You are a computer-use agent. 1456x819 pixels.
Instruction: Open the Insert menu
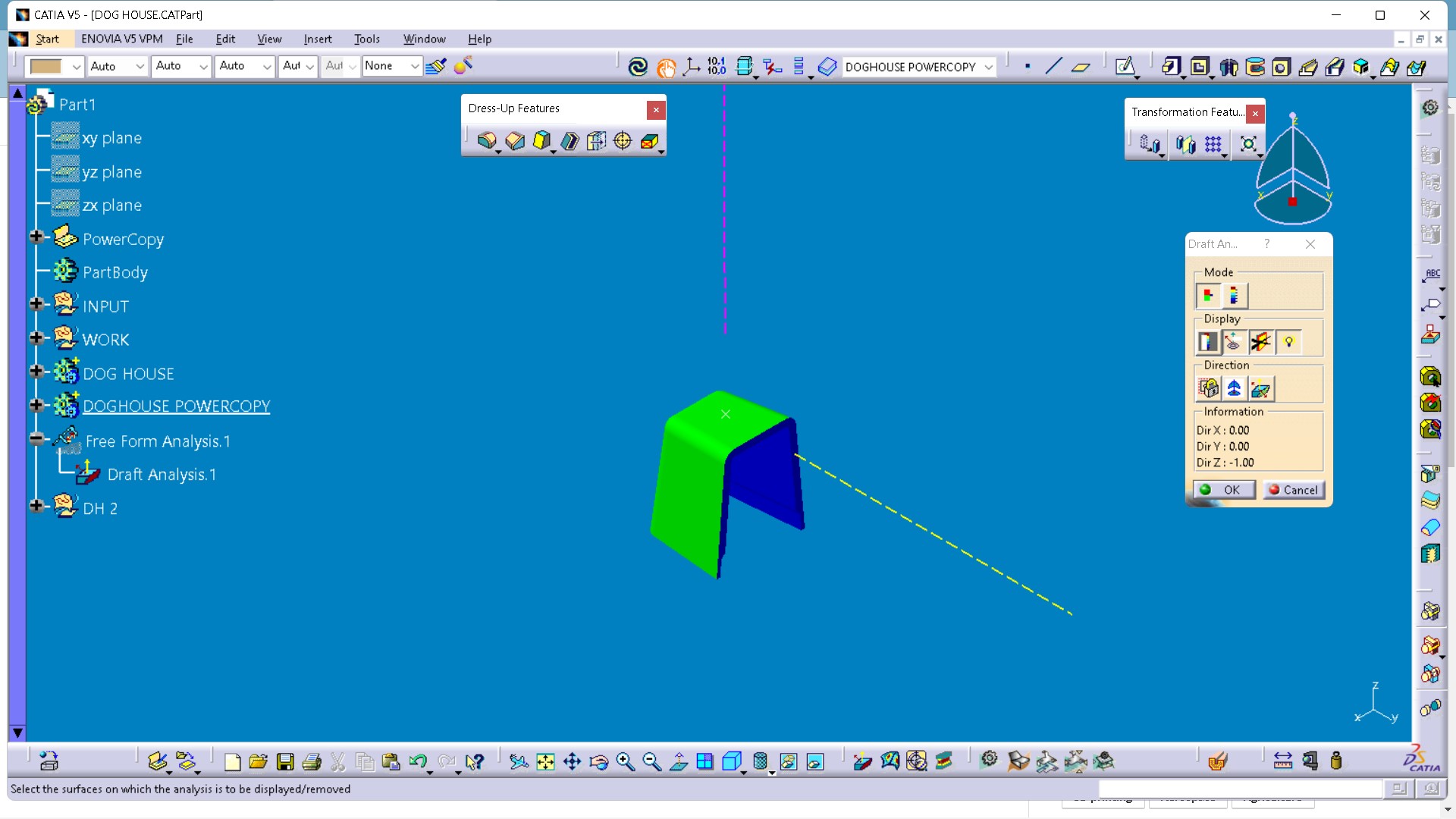coord(318,39)
